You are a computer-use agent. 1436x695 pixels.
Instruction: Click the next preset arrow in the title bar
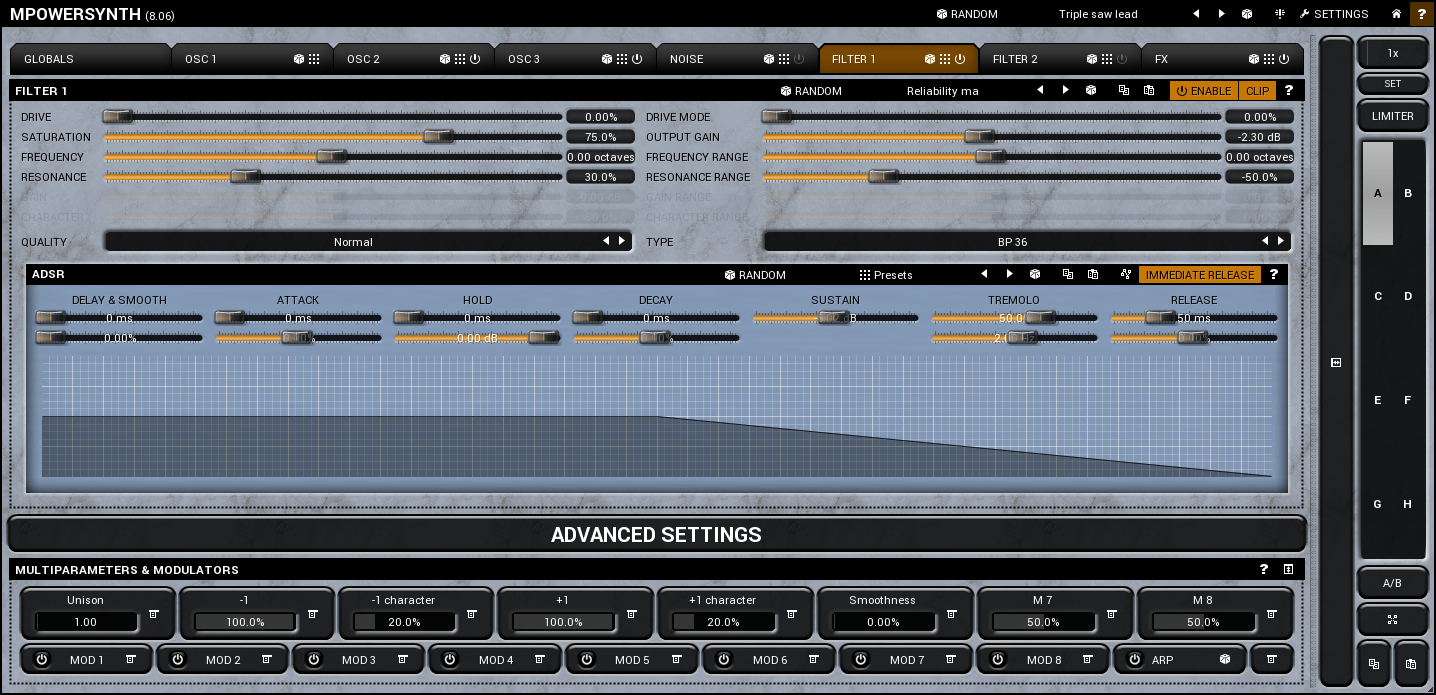[1221, 14]
